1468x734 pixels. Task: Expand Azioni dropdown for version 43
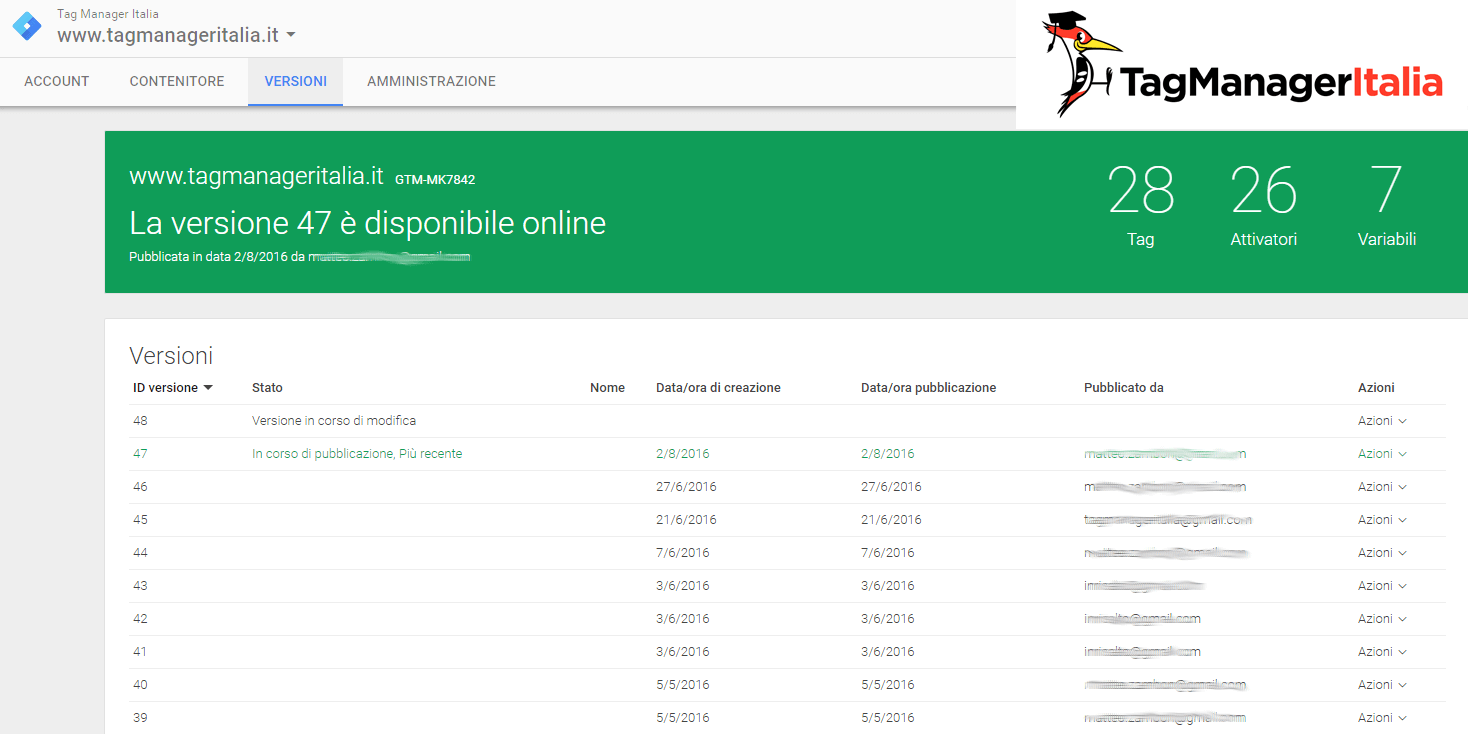point(1382,586)
